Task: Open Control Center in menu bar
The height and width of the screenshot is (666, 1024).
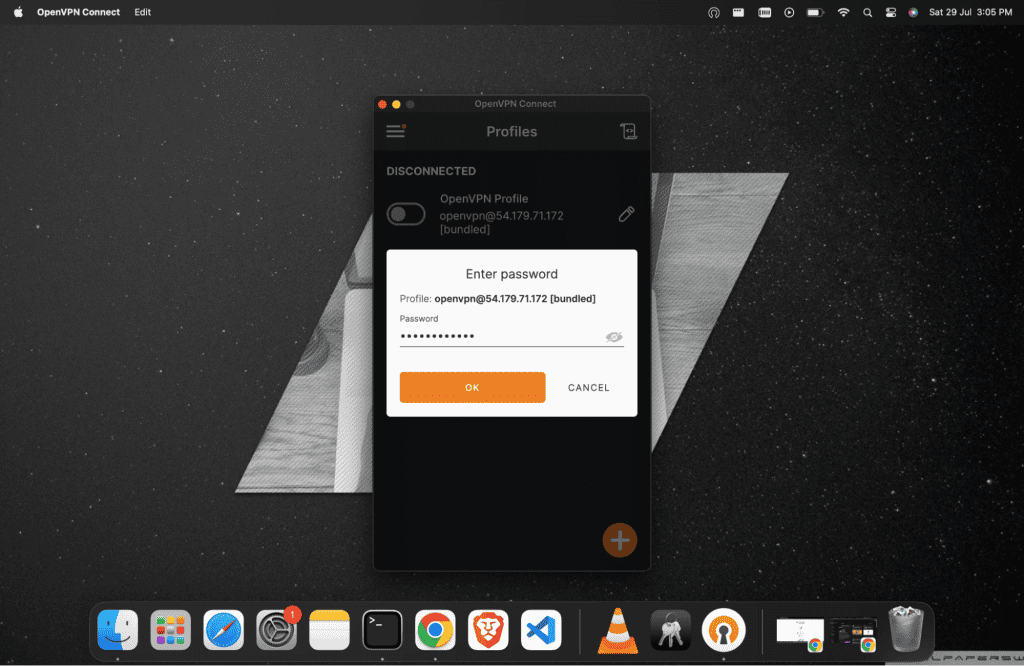Action: tap(891, 12)
